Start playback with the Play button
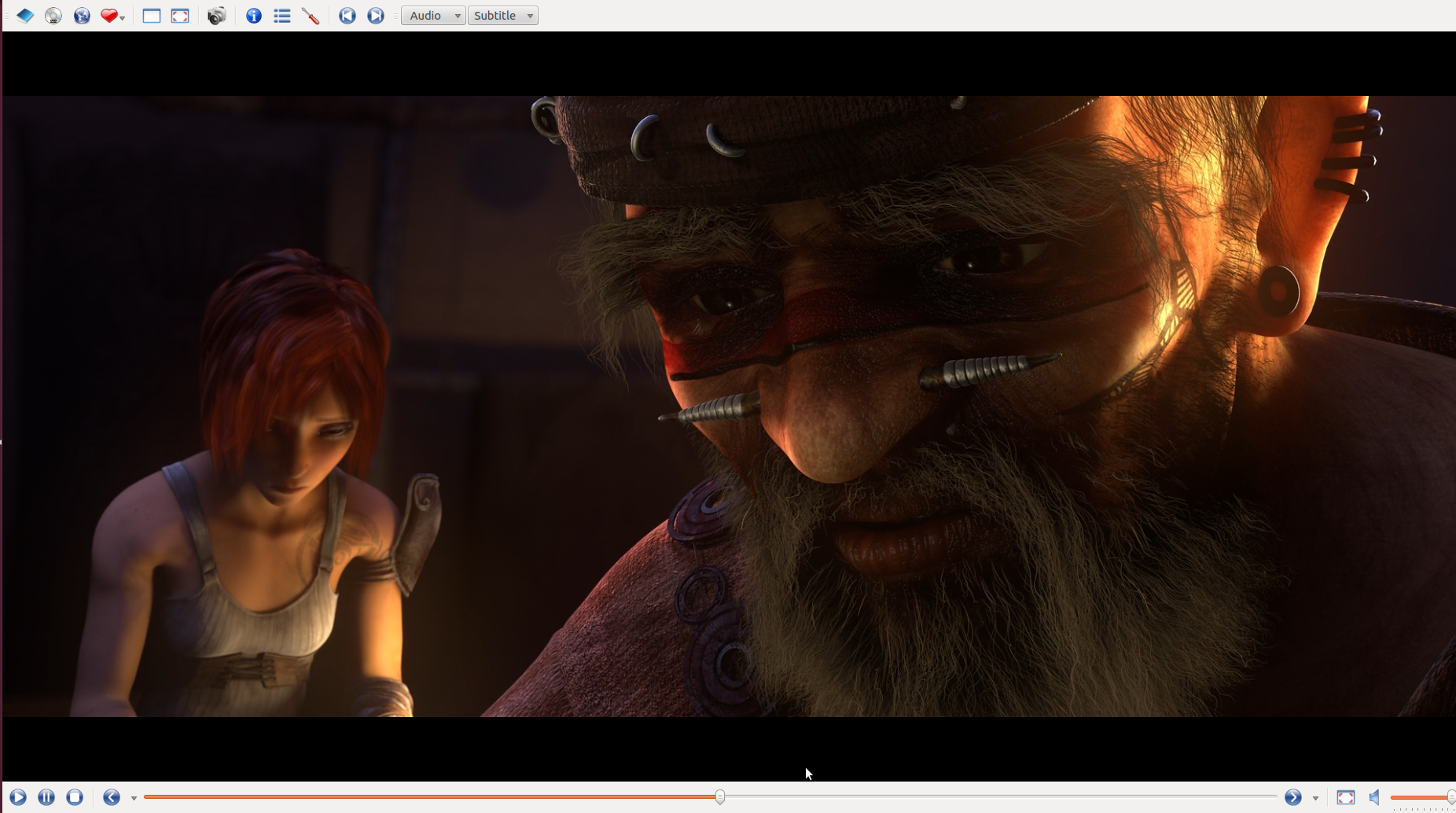The height and width of the screenshot is (813, 1456). (x=18, y=797)
